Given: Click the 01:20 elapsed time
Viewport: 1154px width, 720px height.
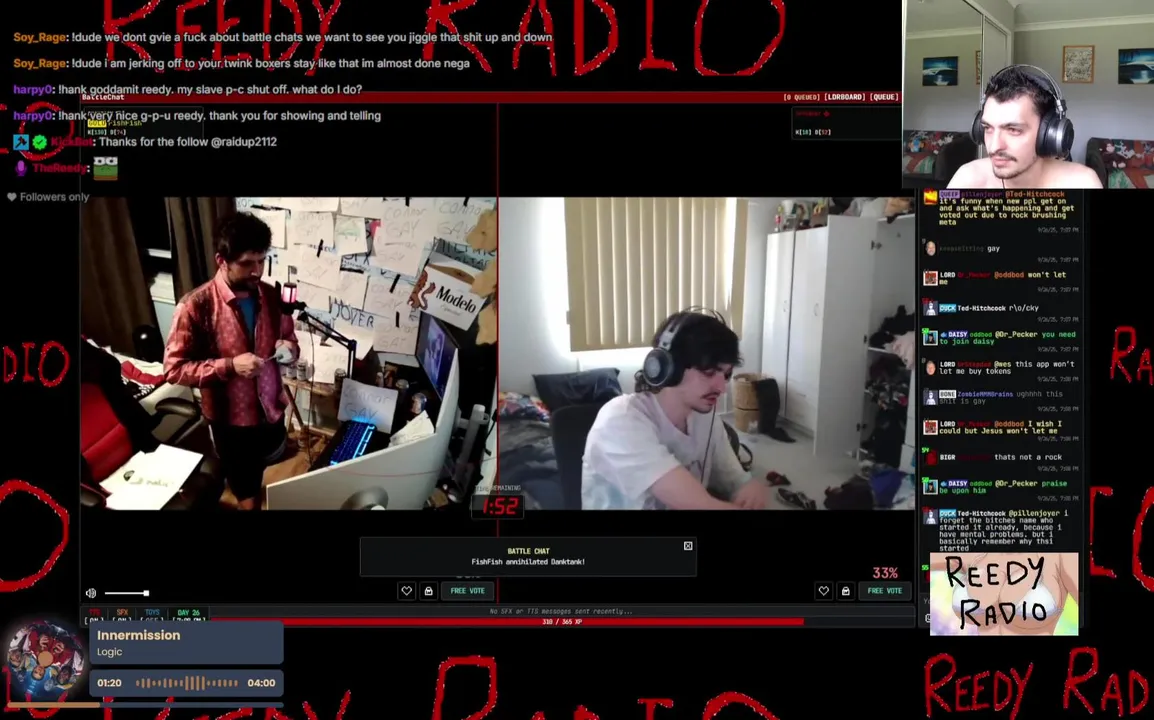Looking at the screenshot, I should pos(109,682).
